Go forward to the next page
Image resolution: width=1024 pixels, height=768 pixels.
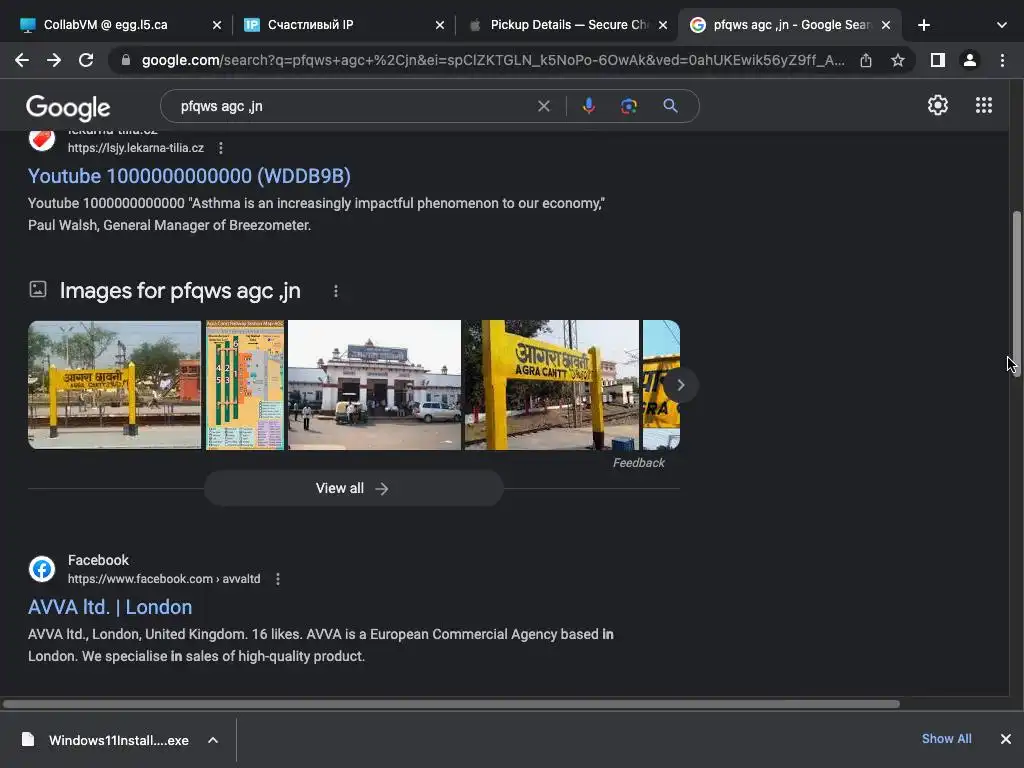54,60
